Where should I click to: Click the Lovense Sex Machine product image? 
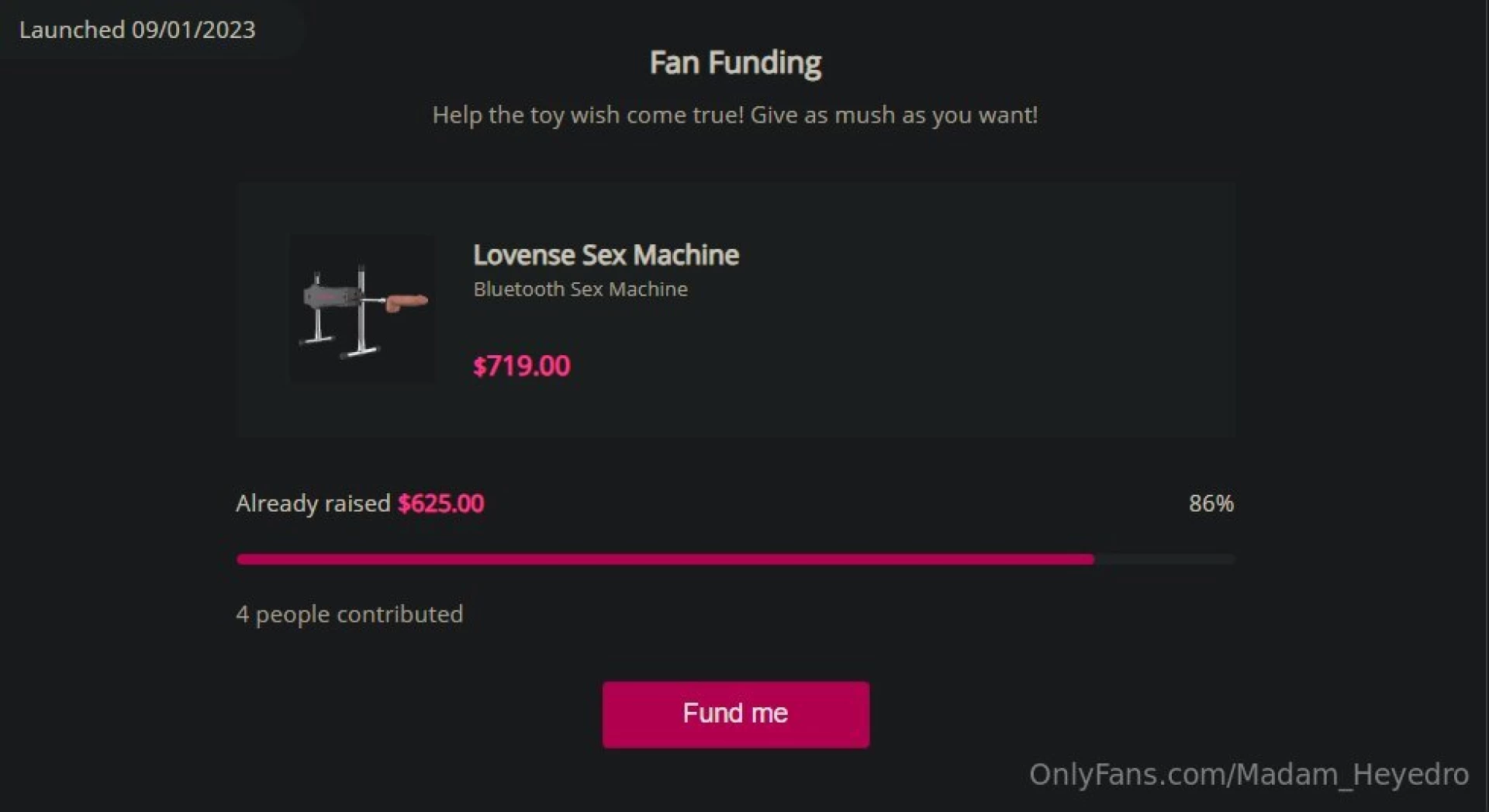363,308
